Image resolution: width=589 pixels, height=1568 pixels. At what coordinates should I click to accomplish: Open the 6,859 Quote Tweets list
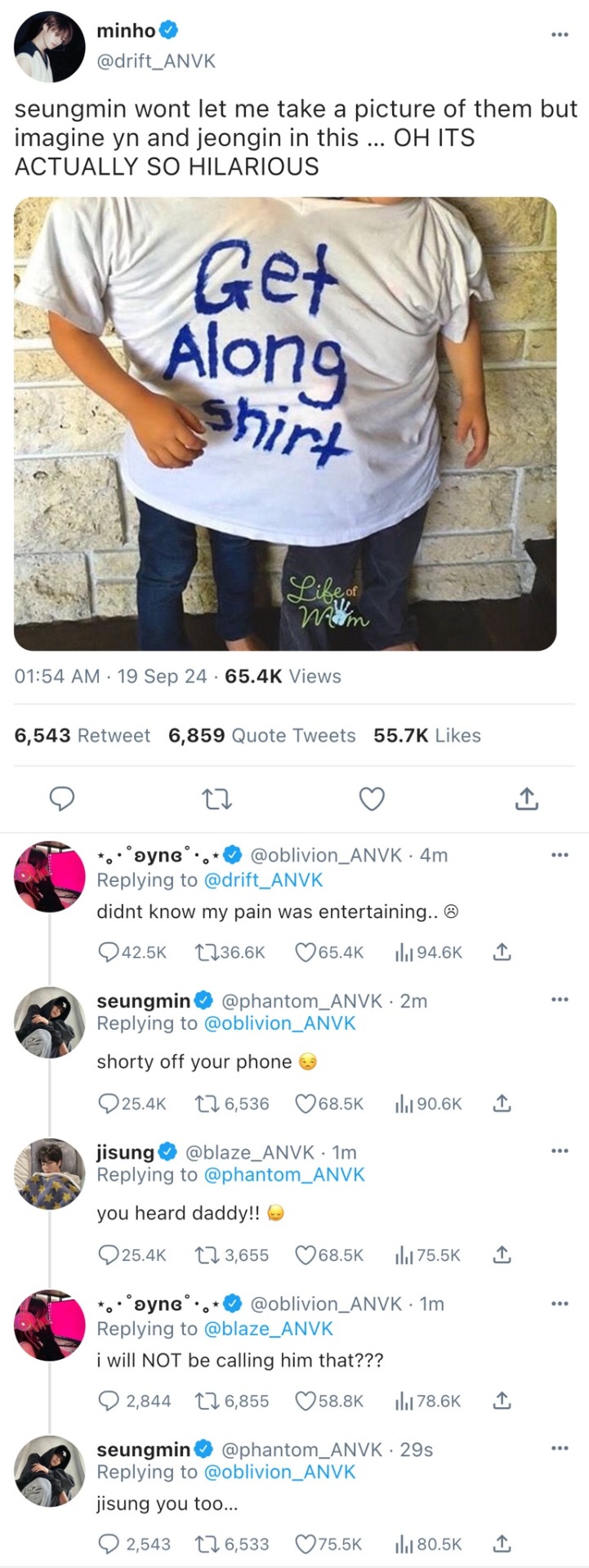[261, 736]
